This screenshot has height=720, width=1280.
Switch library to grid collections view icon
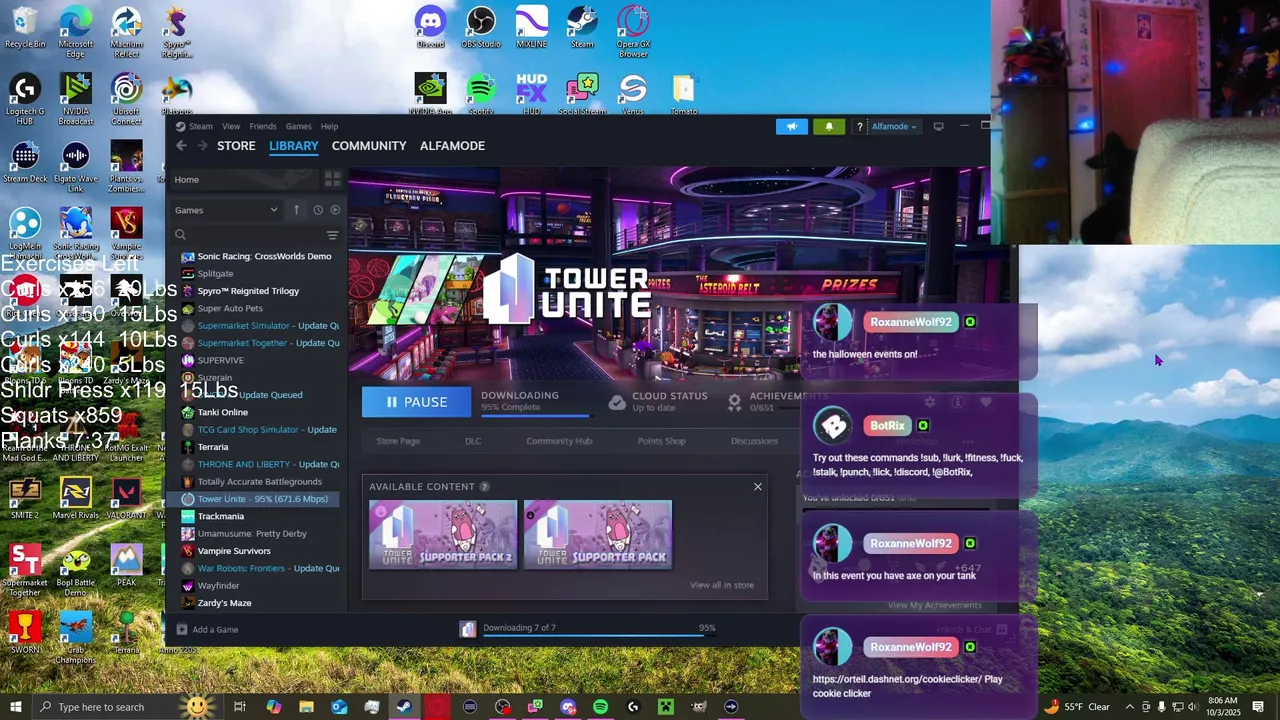click(332, 179)
